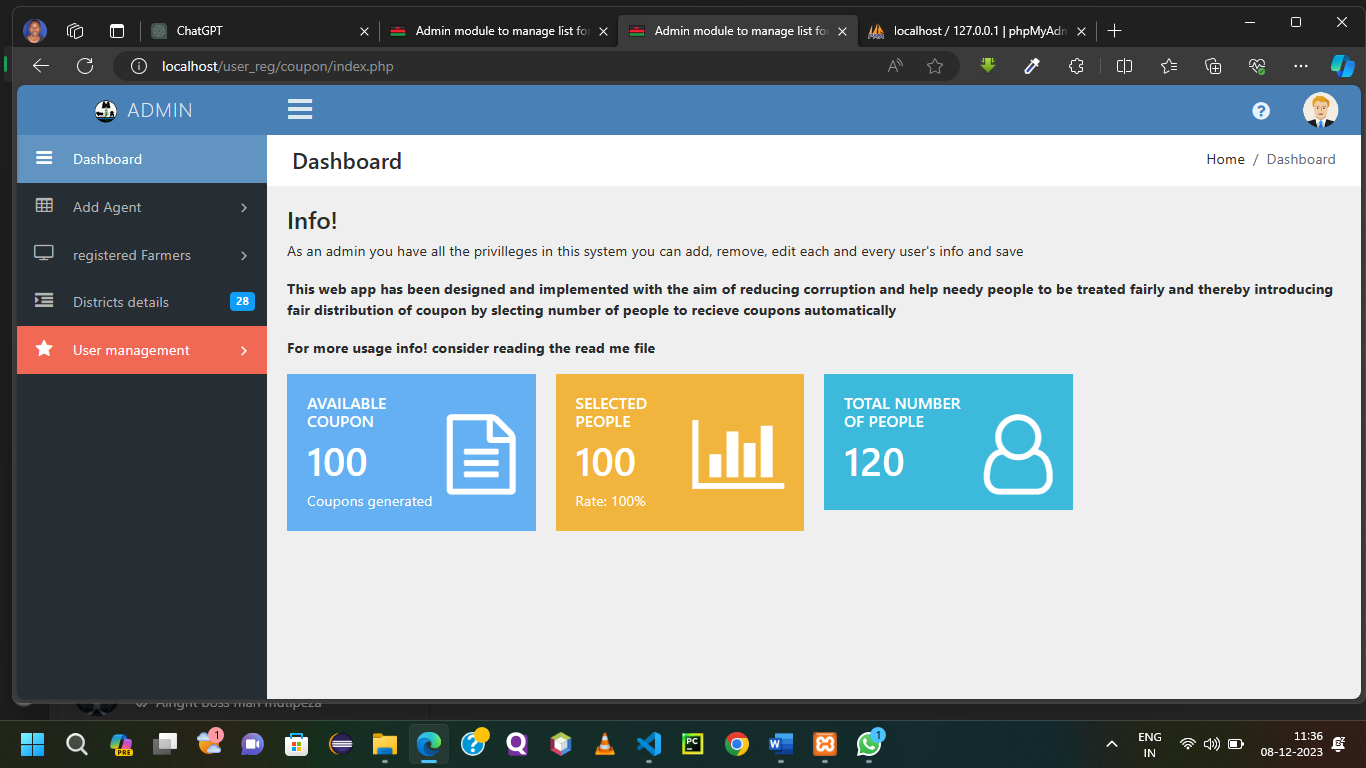The width and height of the screenshot is (1366, 768).
Task: Open the admin profile avatar
Action: tap(1321, 110)
